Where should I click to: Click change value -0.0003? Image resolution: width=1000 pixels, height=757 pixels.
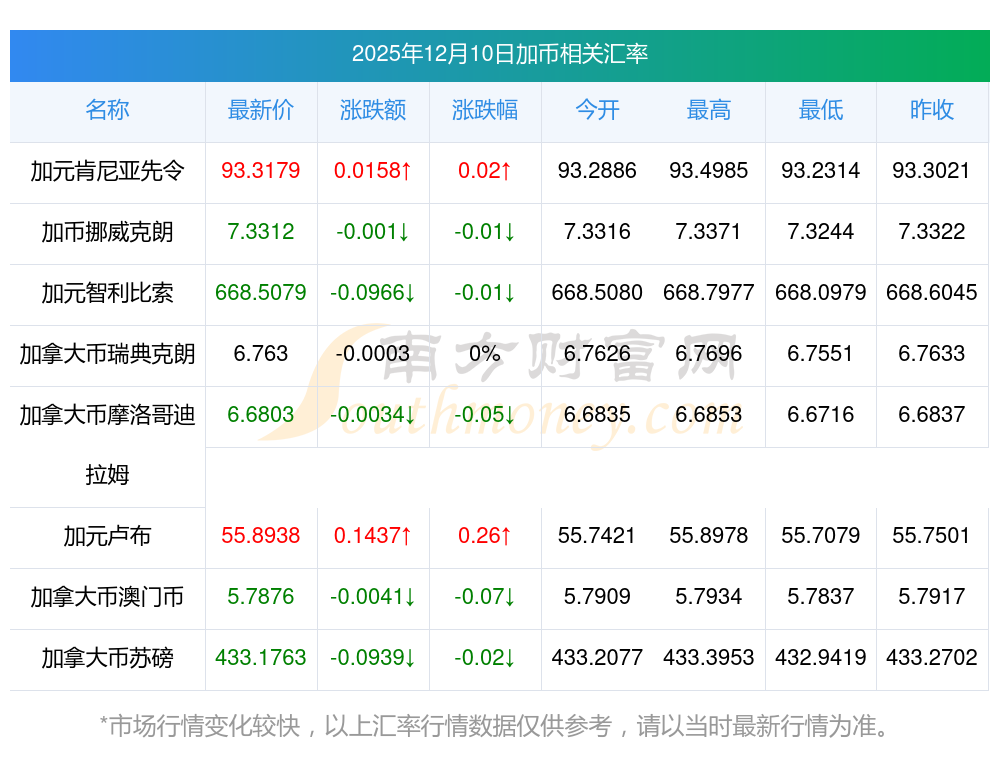point(373,353)
